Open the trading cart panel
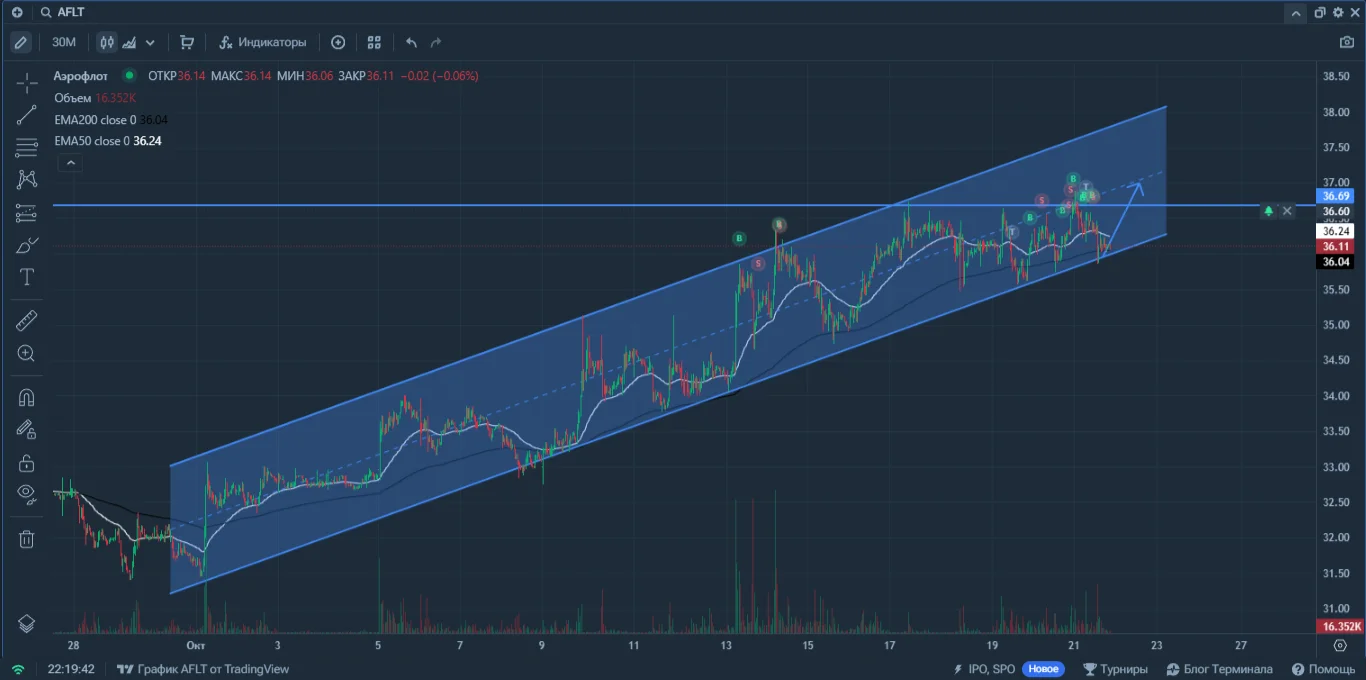This screenshot has width=1366, height=680. pyautogui.click(x=187, y=42)
